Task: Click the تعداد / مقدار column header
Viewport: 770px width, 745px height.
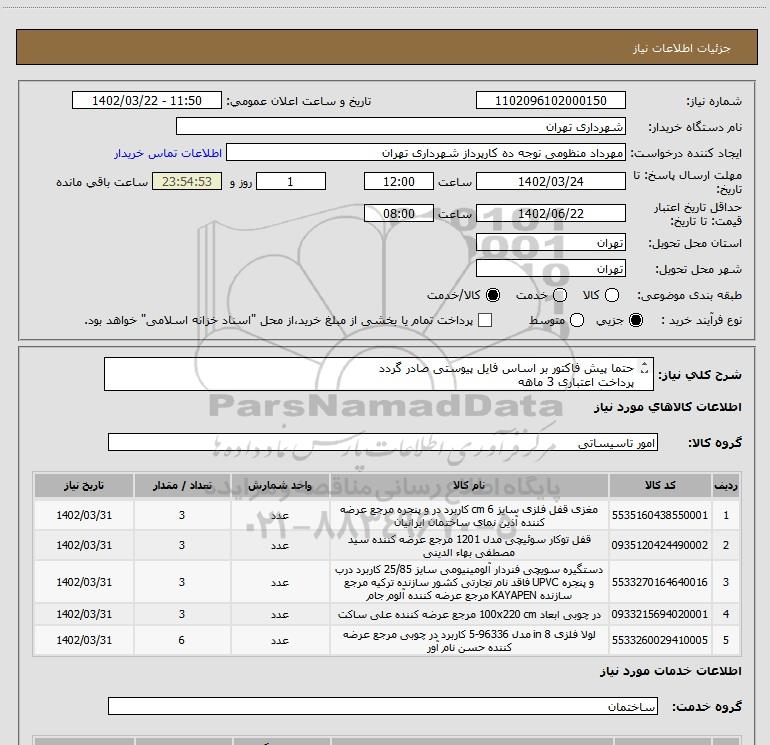Action: (x=182, y=485)
